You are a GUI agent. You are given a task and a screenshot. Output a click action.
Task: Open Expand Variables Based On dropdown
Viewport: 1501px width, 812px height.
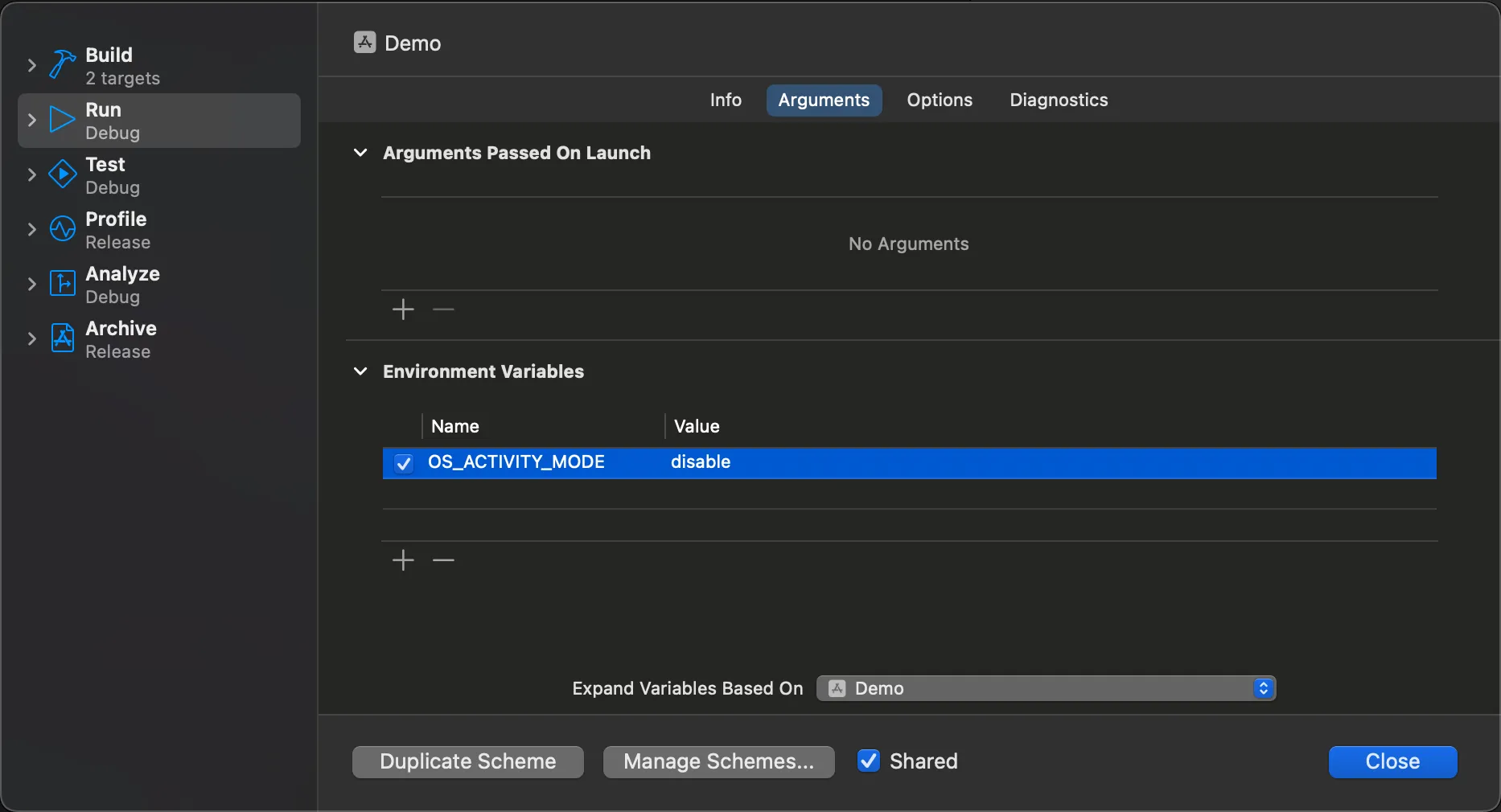point(1046,688)
